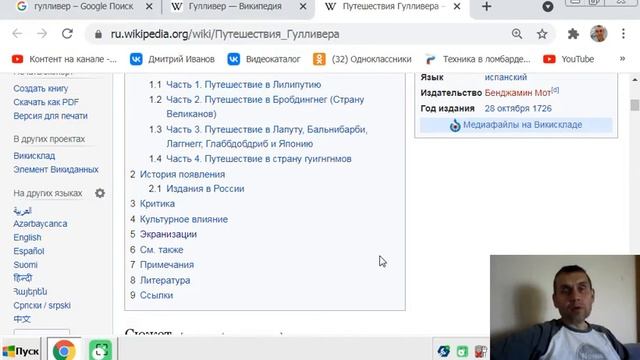Reload the page
Viewport: 640px width, 360px height.
tap(67, 34)
